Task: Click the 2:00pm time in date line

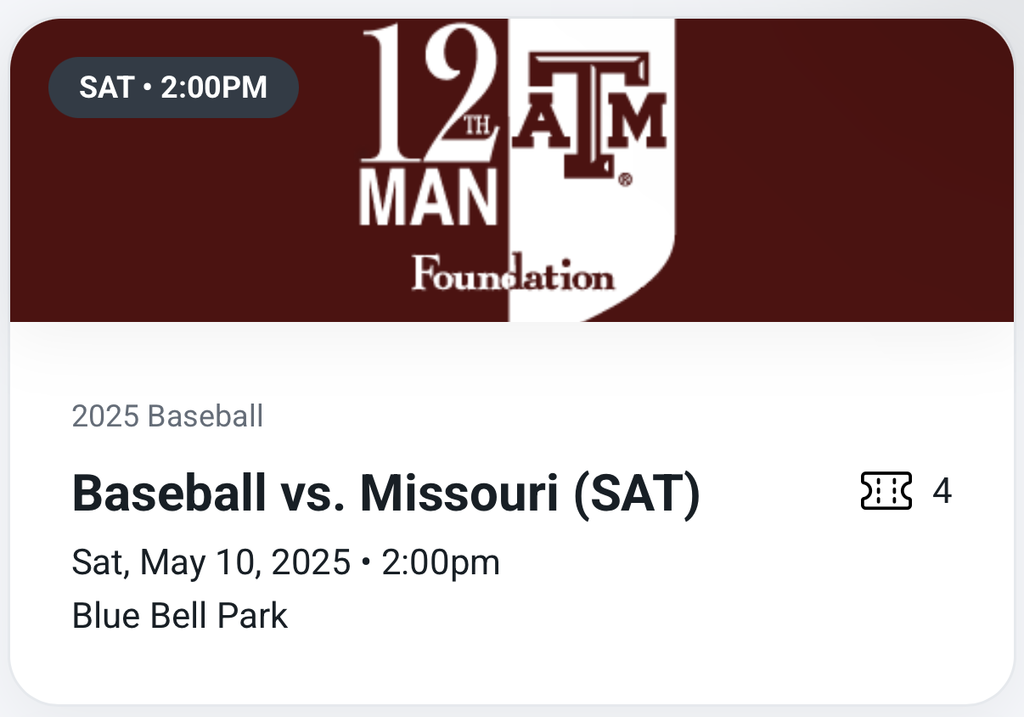Action: (x=440, y=562)
